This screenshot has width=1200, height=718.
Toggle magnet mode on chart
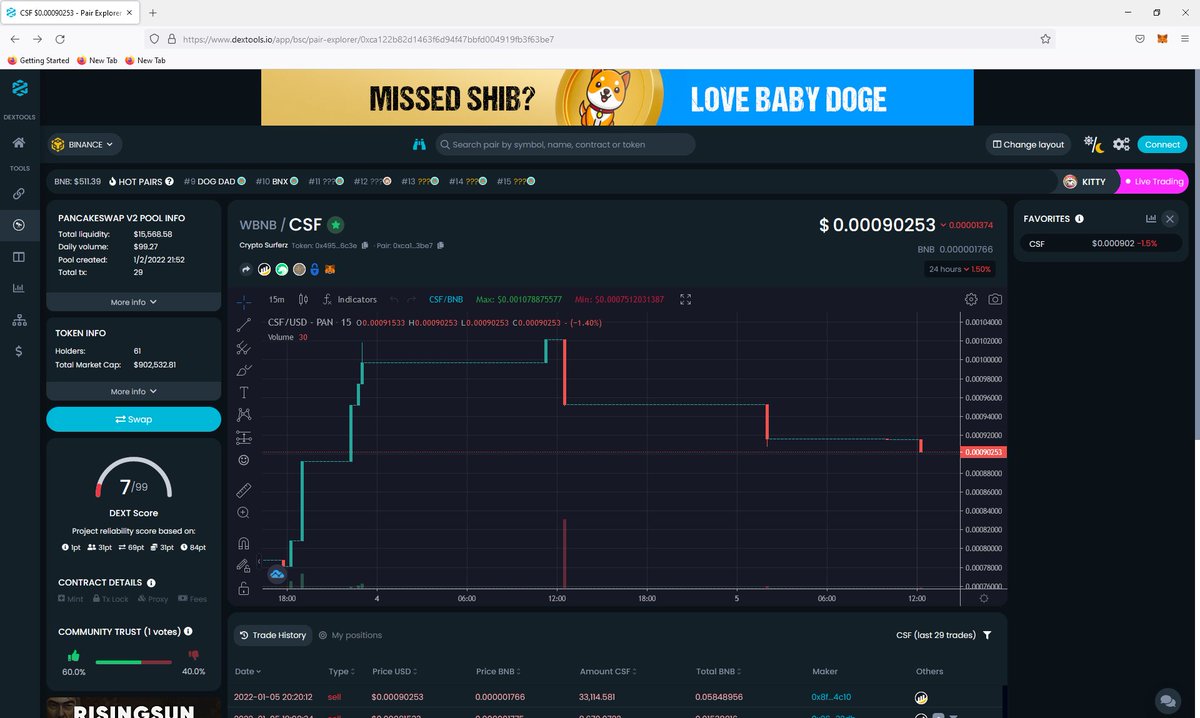point(244,544)
